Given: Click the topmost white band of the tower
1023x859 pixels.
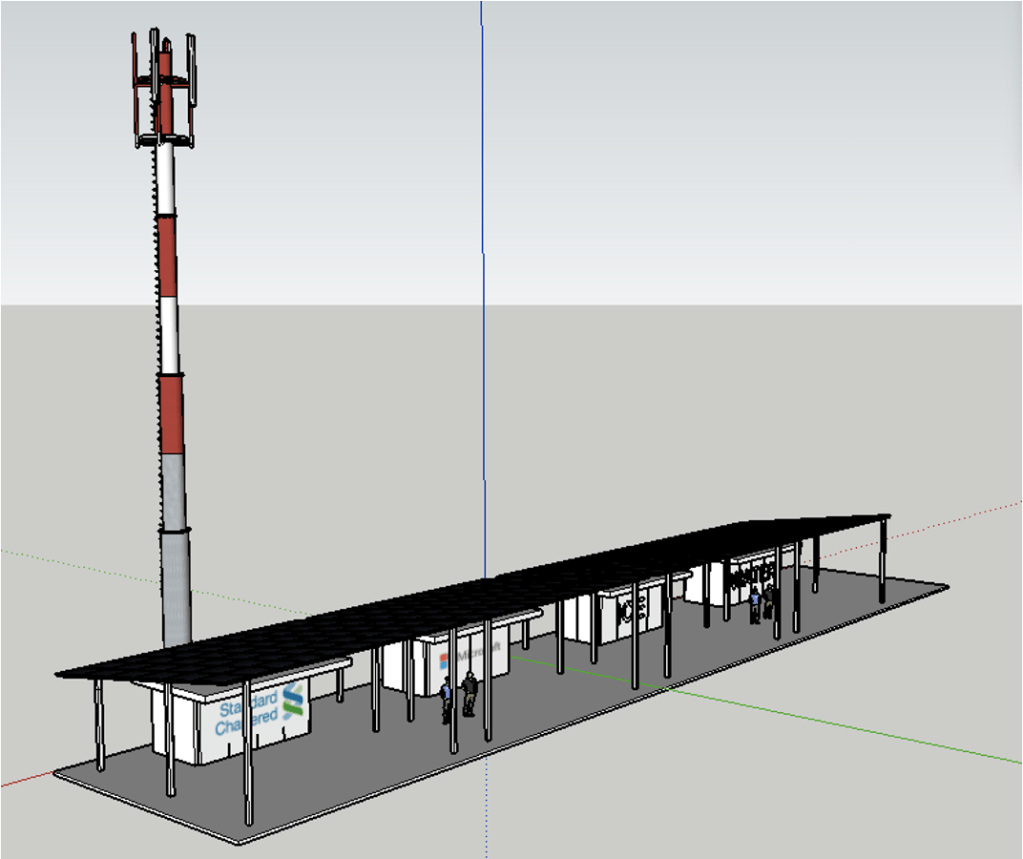Looking at the screenshot, I should [x=166, y=180].
